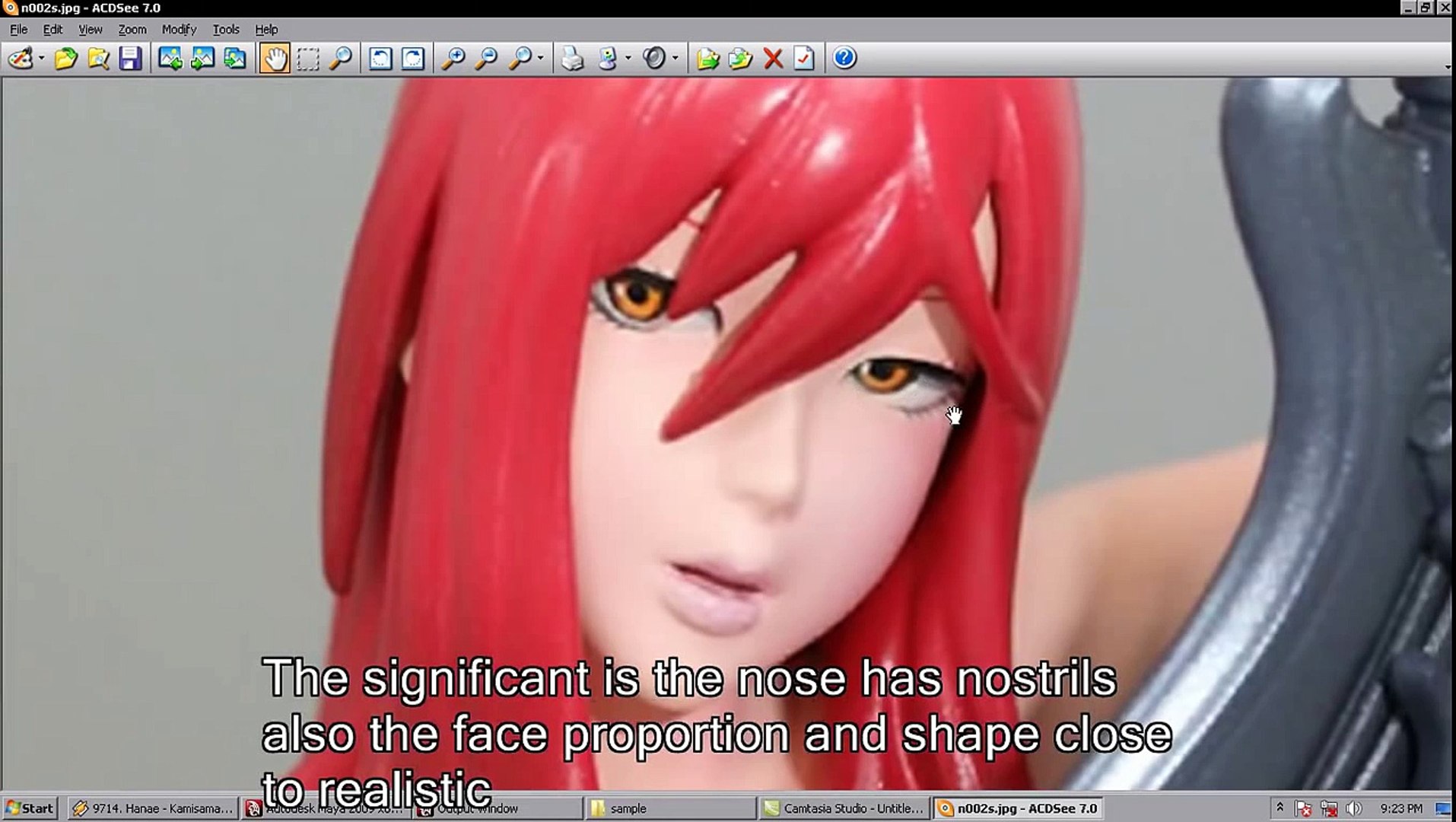This screenshot has width=1456, height=822.
Task: Click the Zoom To magnifier icon
Action: [520, 58]
